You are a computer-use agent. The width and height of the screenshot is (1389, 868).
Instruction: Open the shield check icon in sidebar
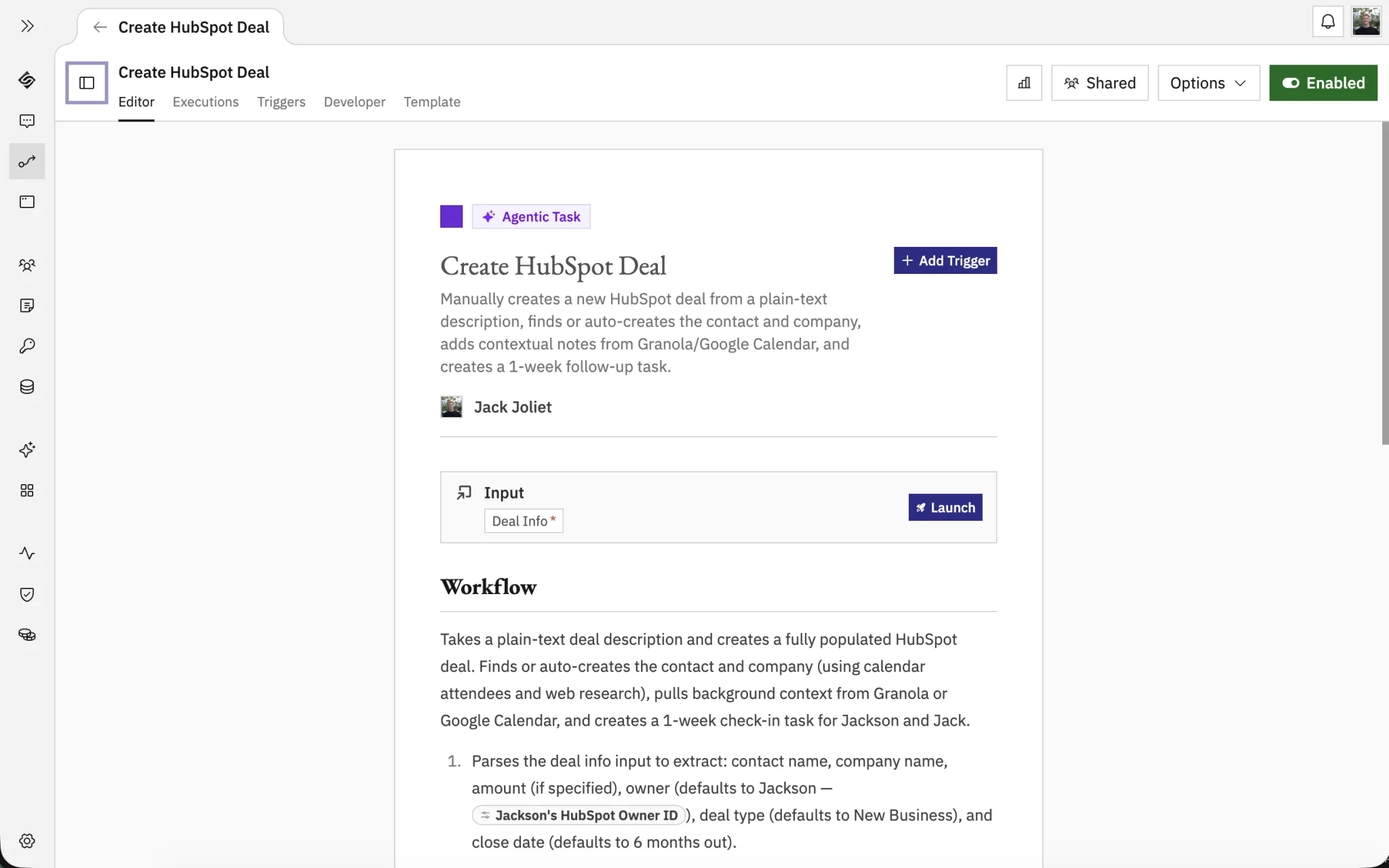pyautogui.click(x=27, y=595)
